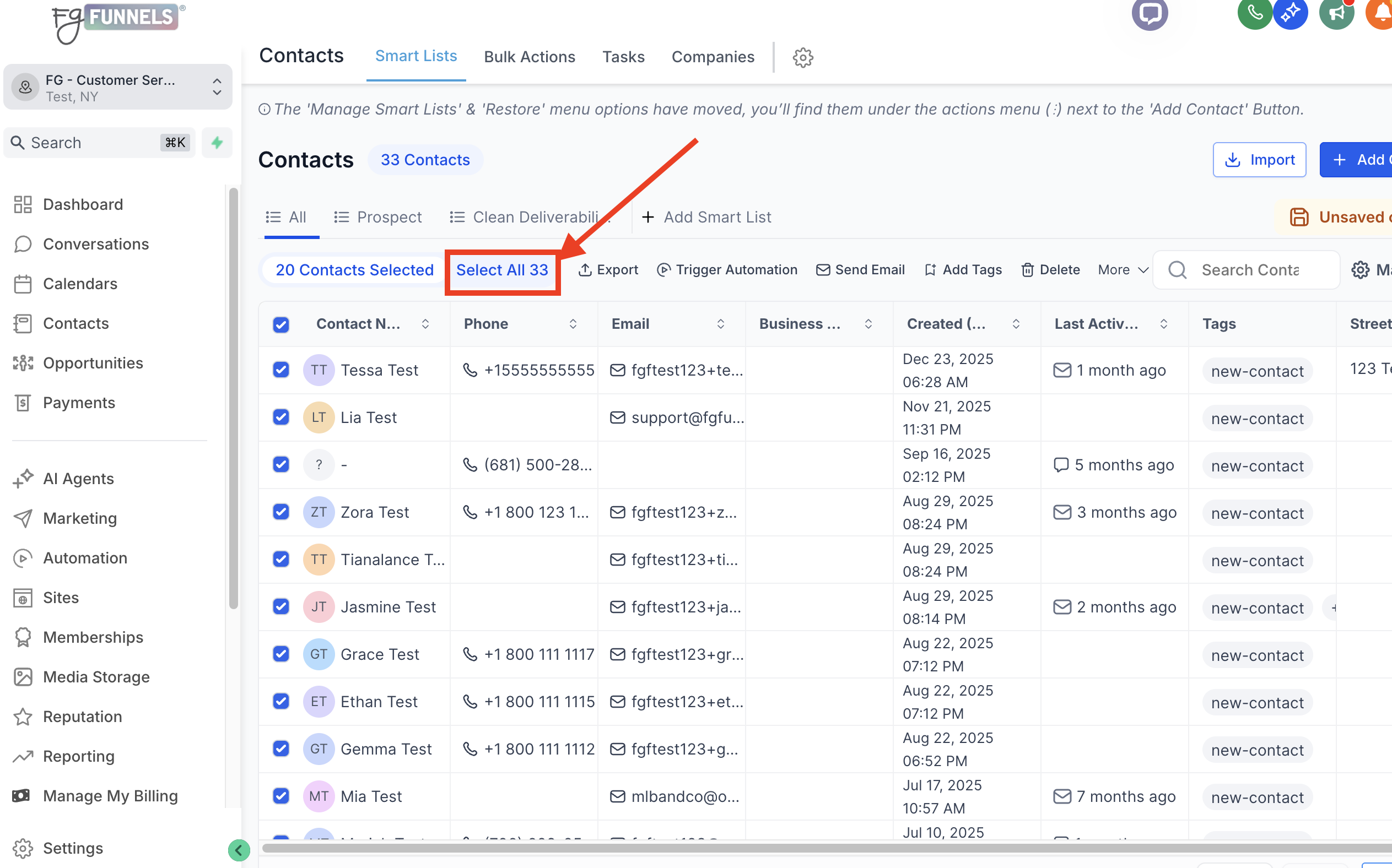Click the Import button
Viewport: 1392px width, 868px height.
coord(1259,160)
